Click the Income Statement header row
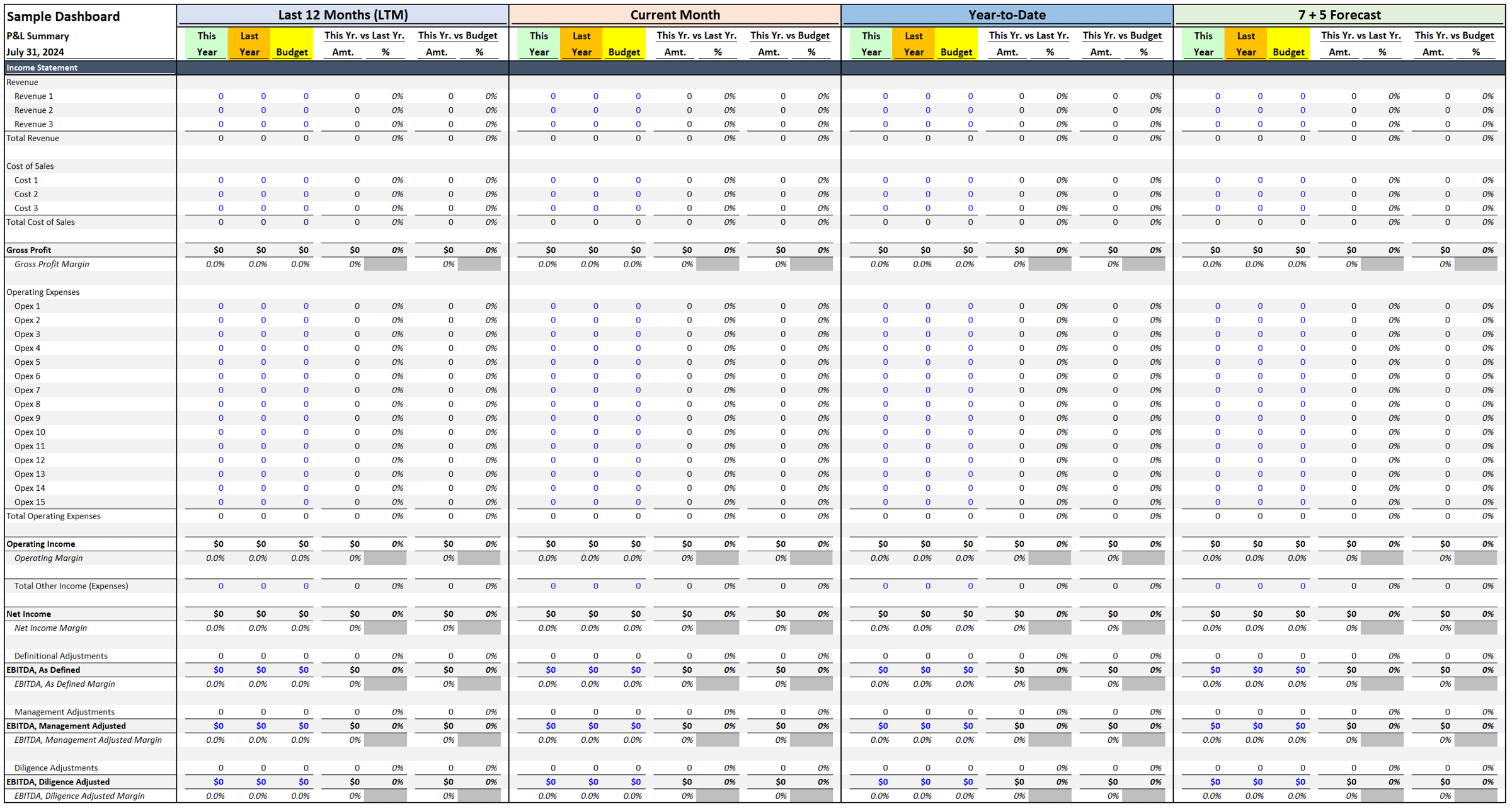The height and width of the screenshot is (809, 1512). coord(42,67)
